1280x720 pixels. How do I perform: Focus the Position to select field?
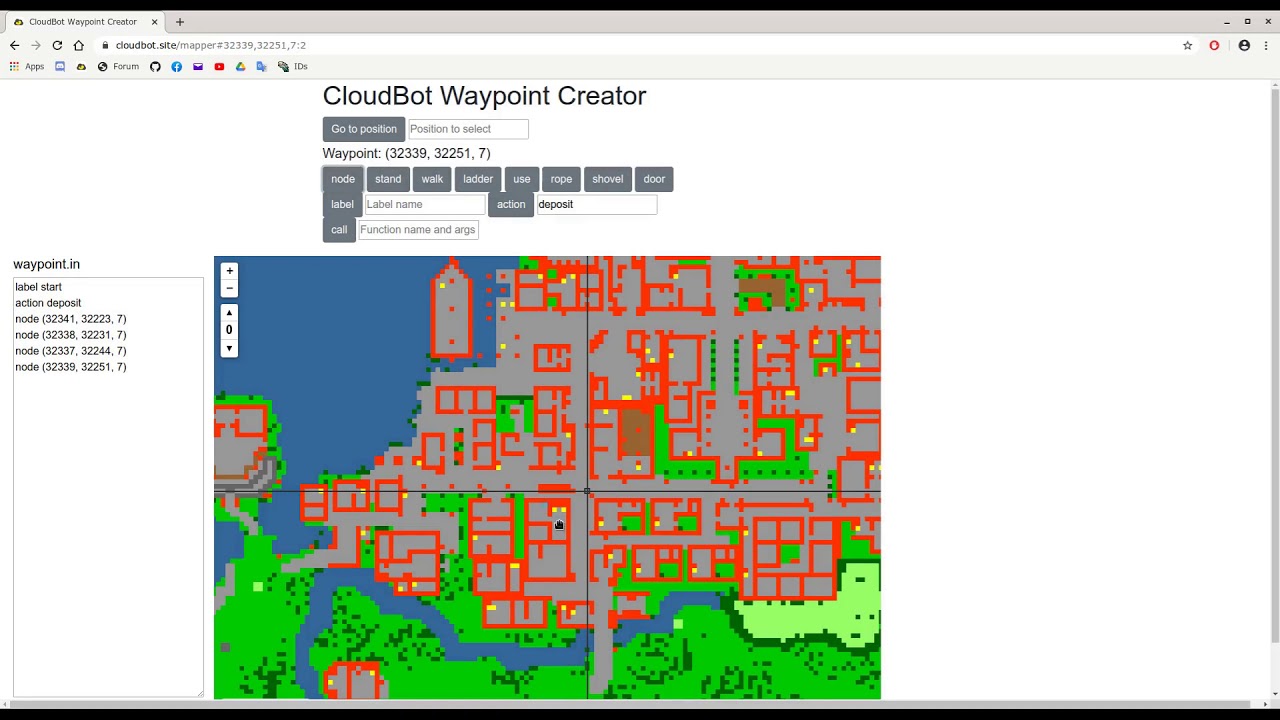[468, 129]
